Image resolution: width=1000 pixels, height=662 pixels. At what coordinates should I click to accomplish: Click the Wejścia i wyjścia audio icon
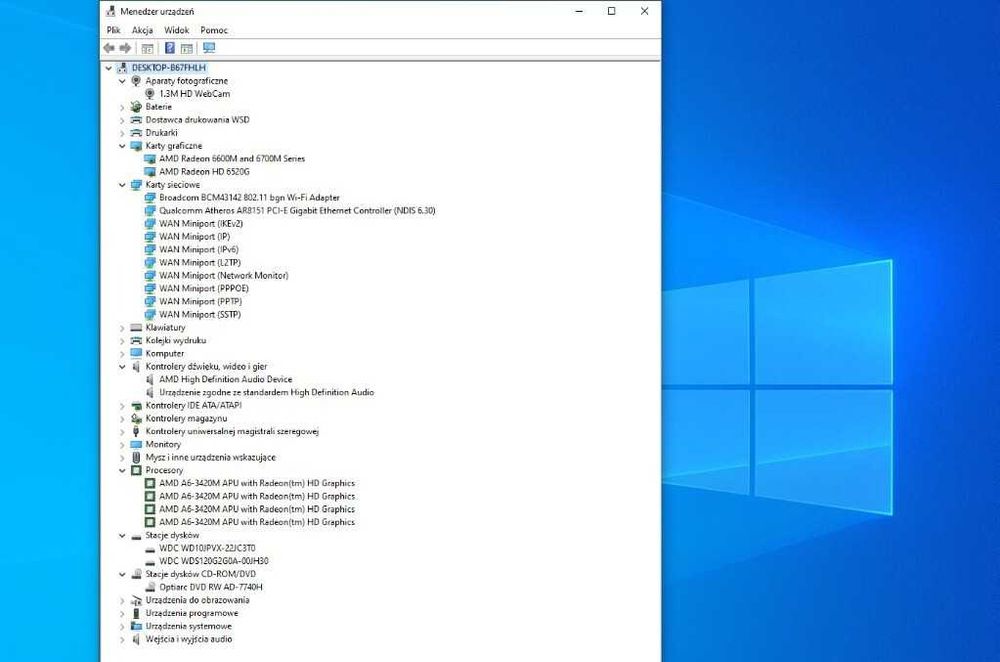(136, 639)
